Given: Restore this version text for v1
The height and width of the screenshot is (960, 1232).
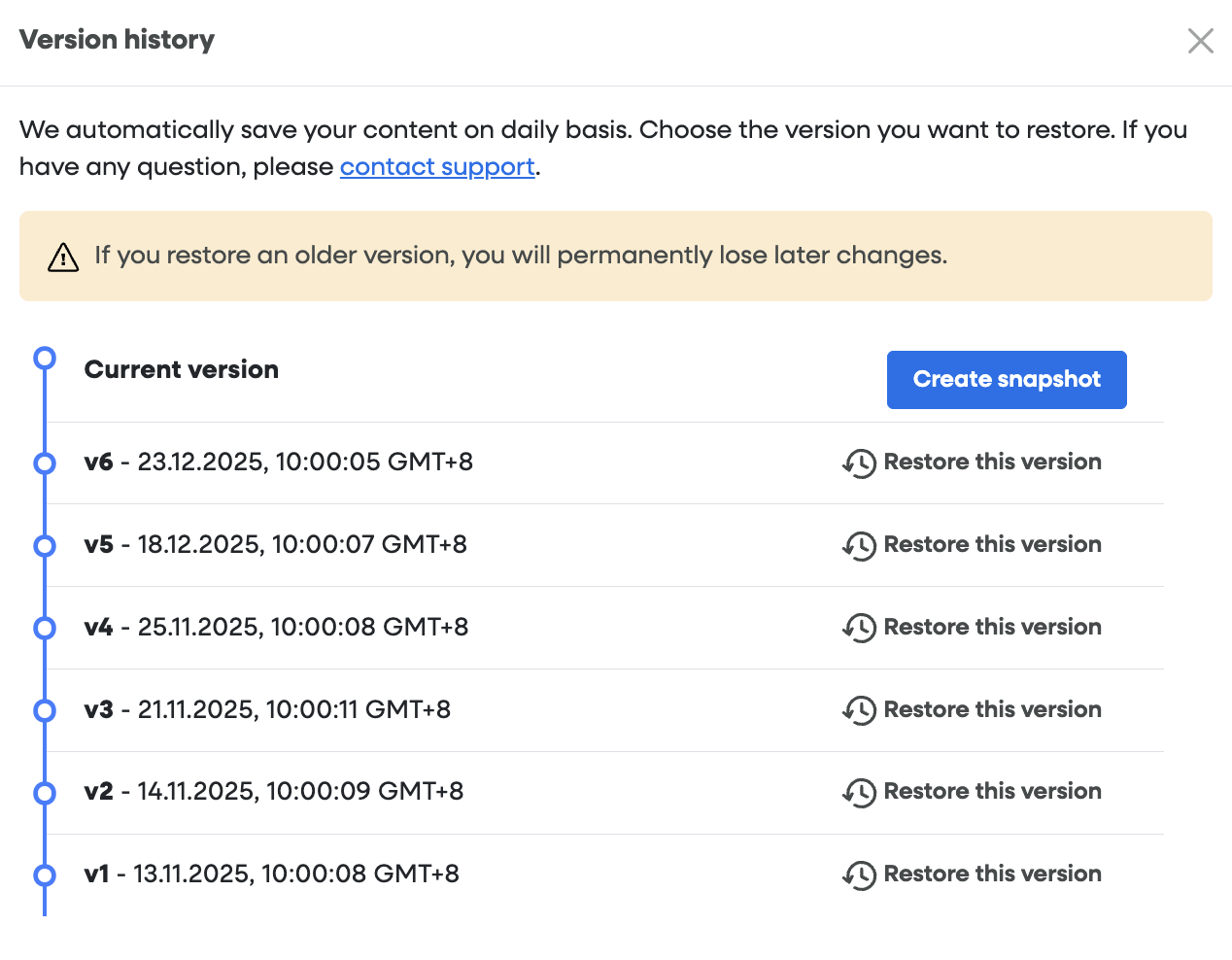Looking at the screenshot, I should [992, 874].
